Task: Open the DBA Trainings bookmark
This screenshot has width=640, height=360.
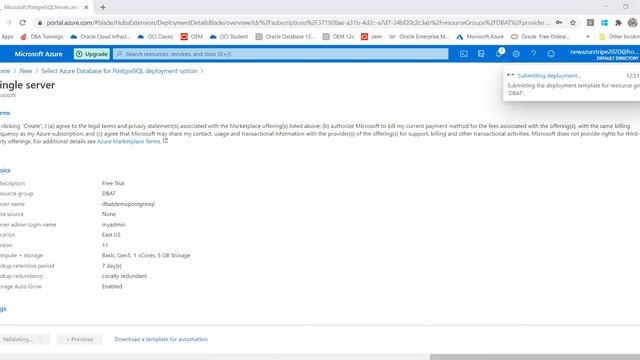Action: click(x=42, y=37)
